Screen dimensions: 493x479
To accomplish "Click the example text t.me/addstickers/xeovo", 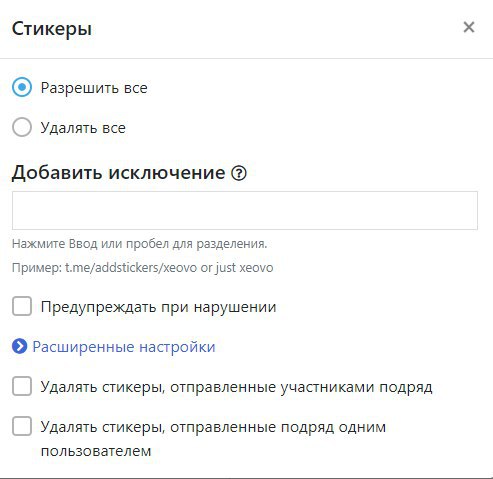I will point(131,268).
